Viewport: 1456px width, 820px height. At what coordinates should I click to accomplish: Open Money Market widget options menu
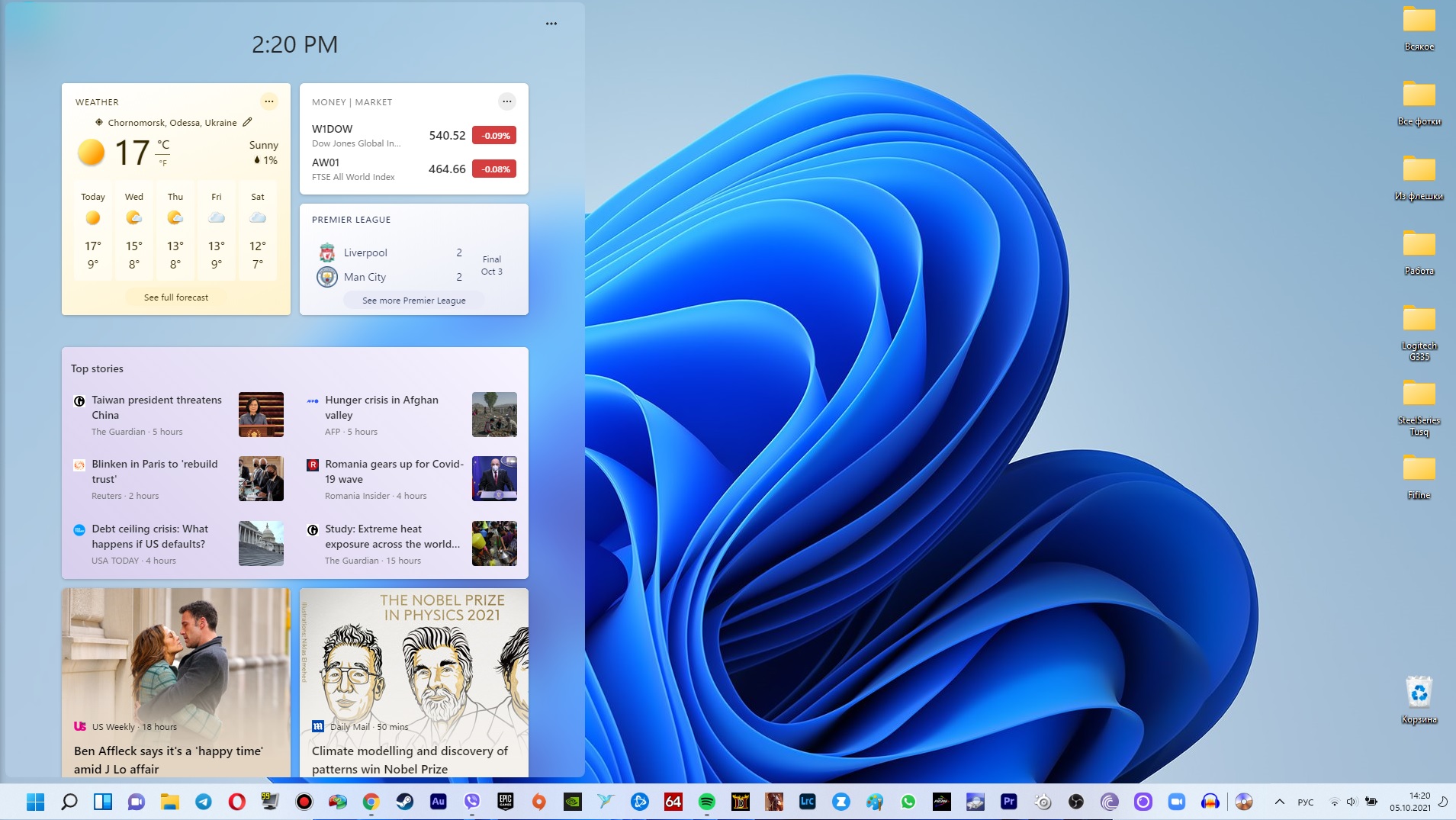[x=507, y=101]
